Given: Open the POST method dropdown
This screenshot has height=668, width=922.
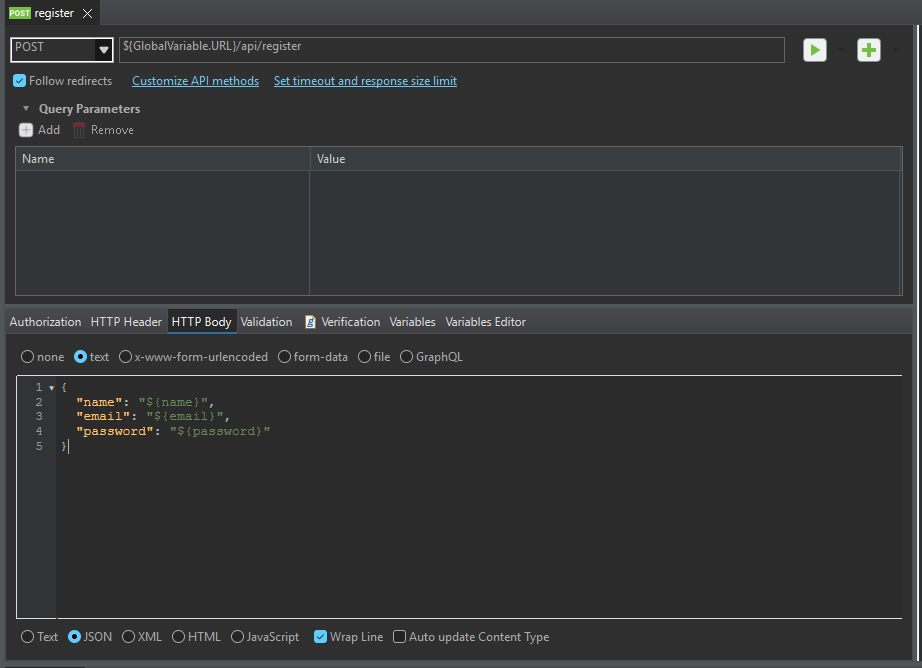Looking at the screenshot, I should (103, 49).
